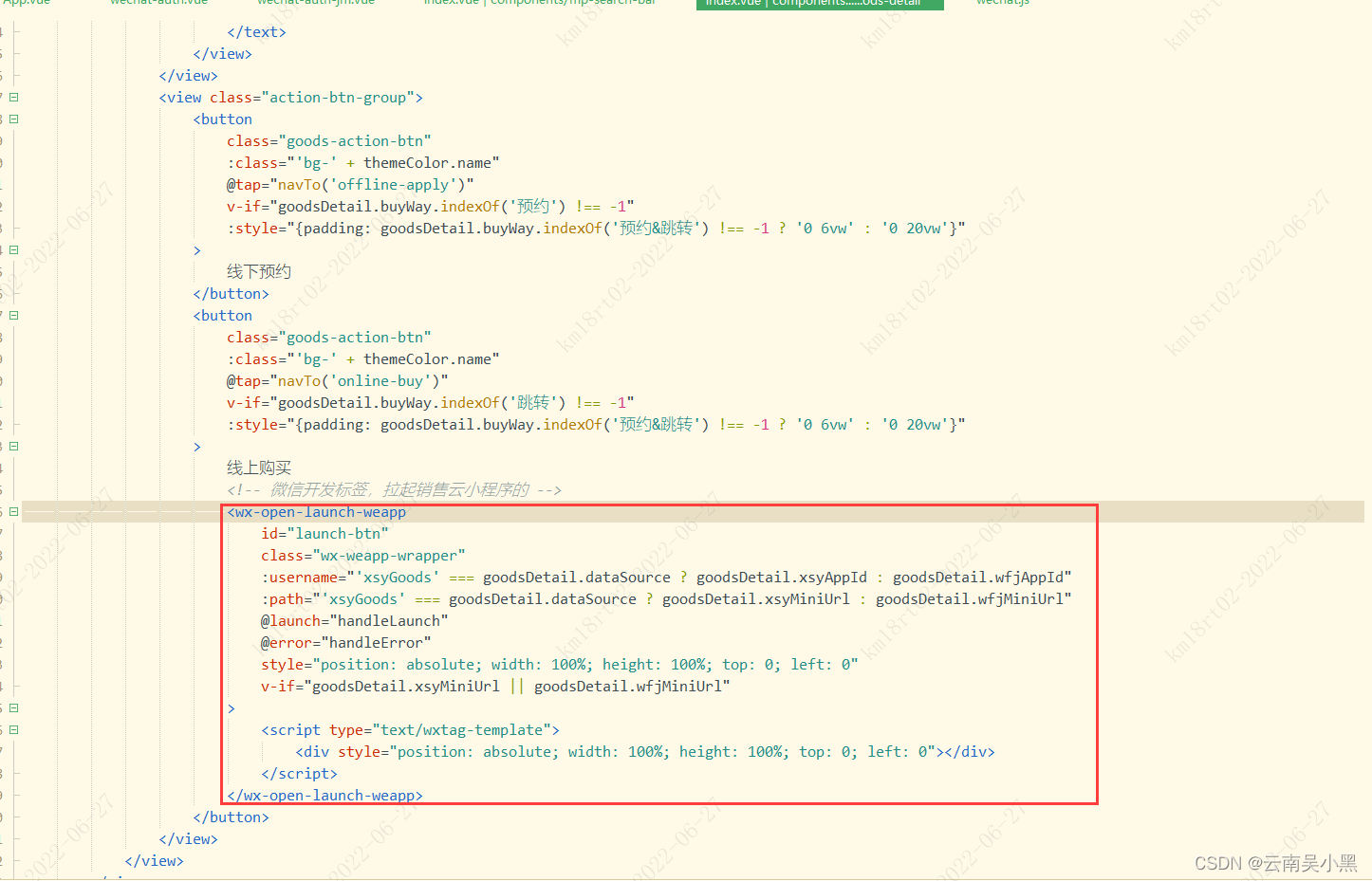1372x881 pixels.
Task: Click the 线下预约 button label text
Action: tap(259, 271)
